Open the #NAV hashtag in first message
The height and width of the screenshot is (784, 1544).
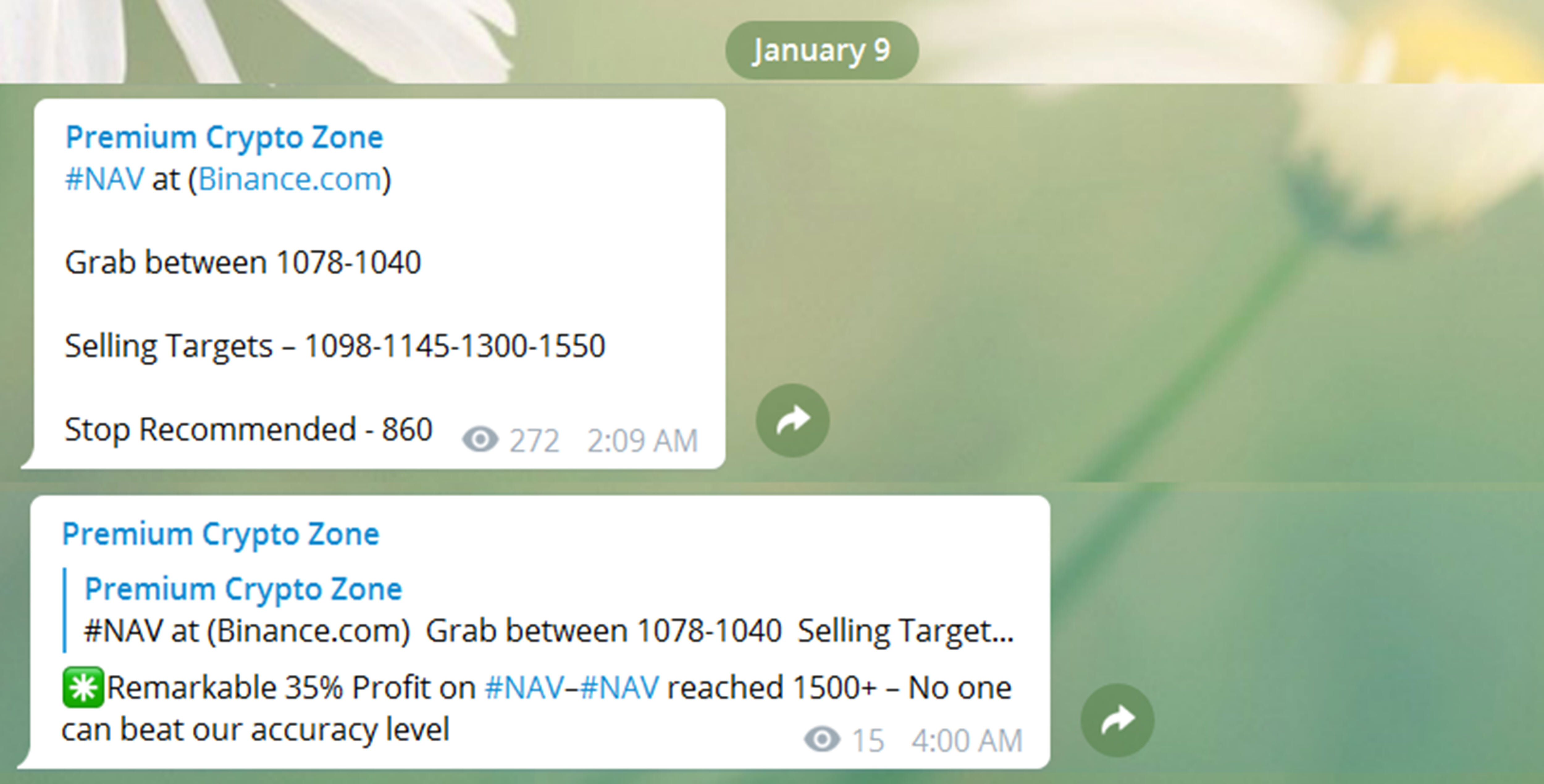tap(104, 178)
